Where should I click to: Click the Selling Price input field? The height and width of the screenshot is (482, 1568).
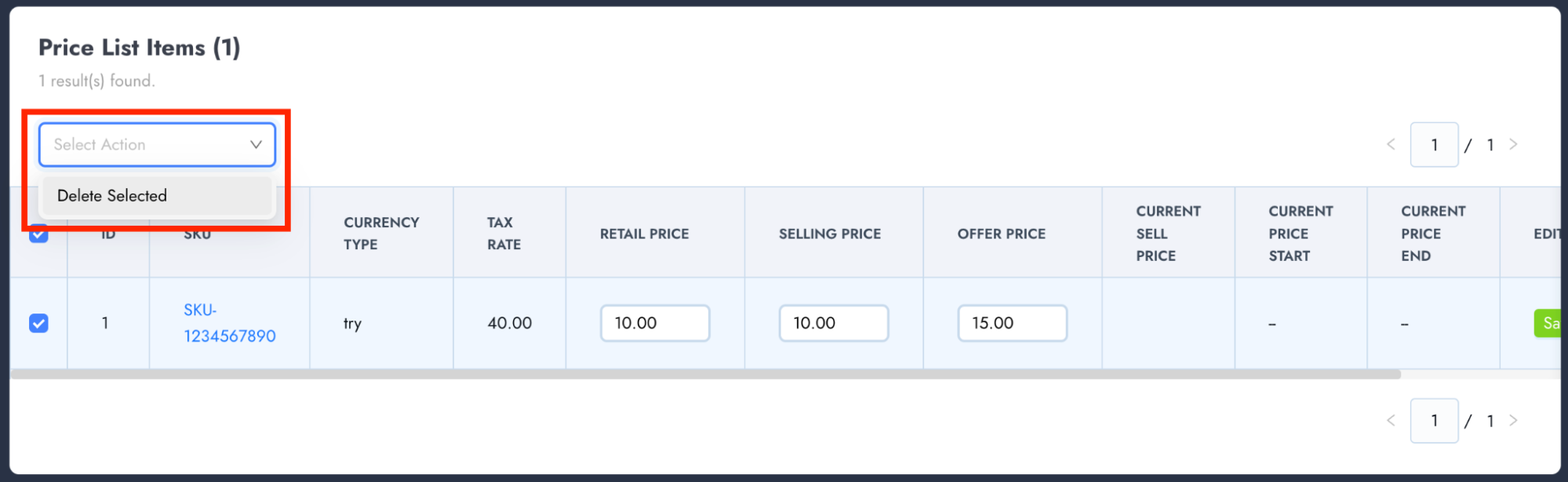tap(833, 323)
